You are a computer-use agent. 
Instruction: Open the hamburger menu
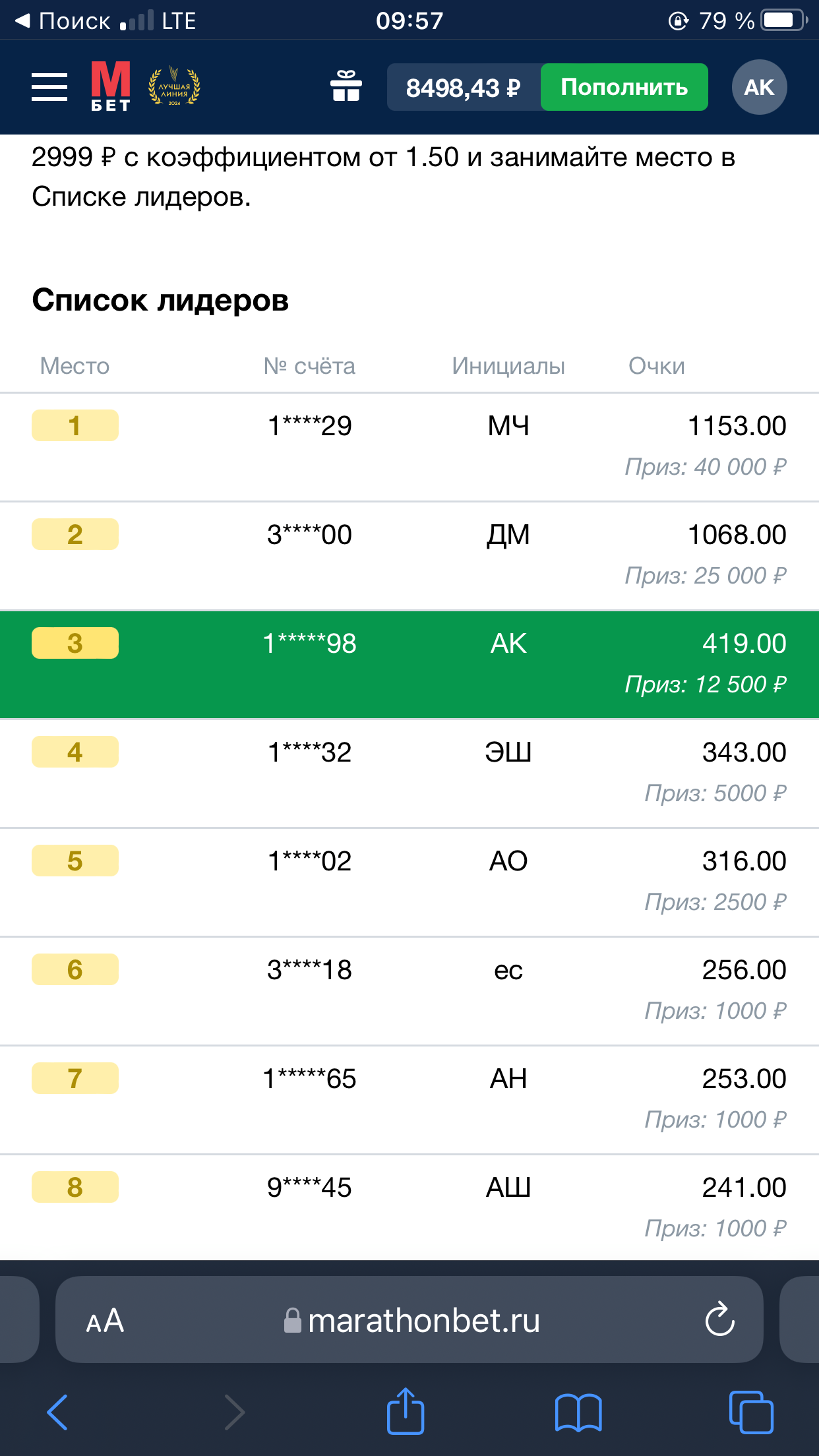pyautogui.click(x=49, y=87)
